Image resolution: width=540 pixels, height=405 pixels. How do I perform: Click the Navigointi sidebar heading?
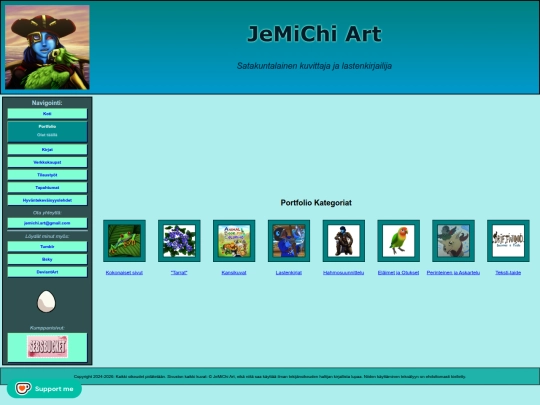47,103
